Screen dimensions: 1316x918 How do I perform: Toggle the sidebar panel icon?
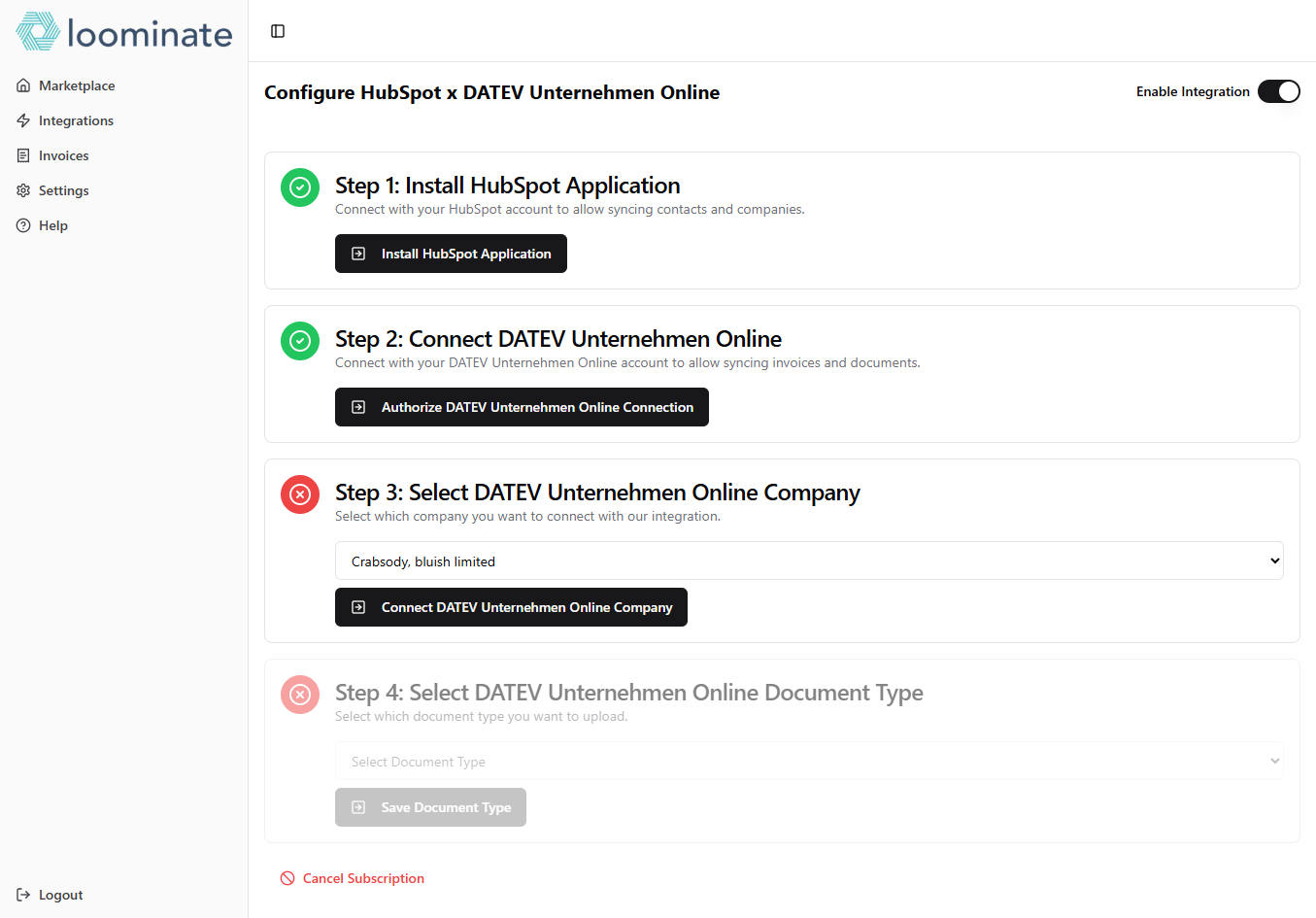tap(278, 31)
